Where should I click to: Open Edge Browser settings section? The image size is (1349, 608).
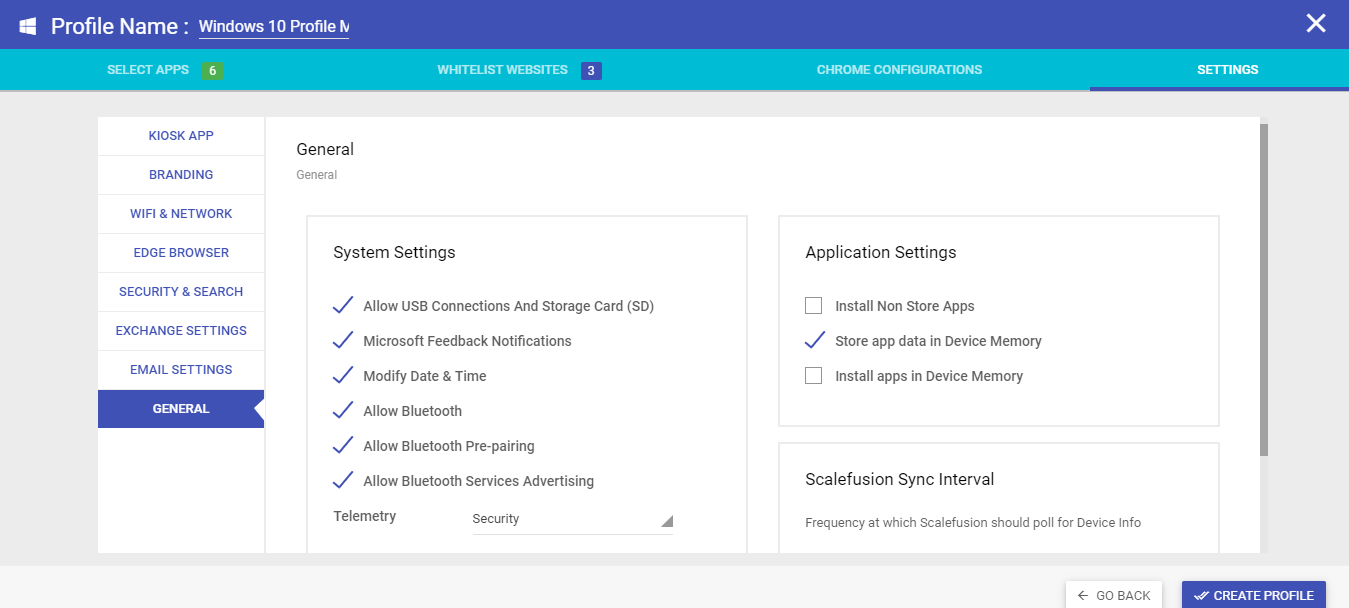click(x=181, y=253)
